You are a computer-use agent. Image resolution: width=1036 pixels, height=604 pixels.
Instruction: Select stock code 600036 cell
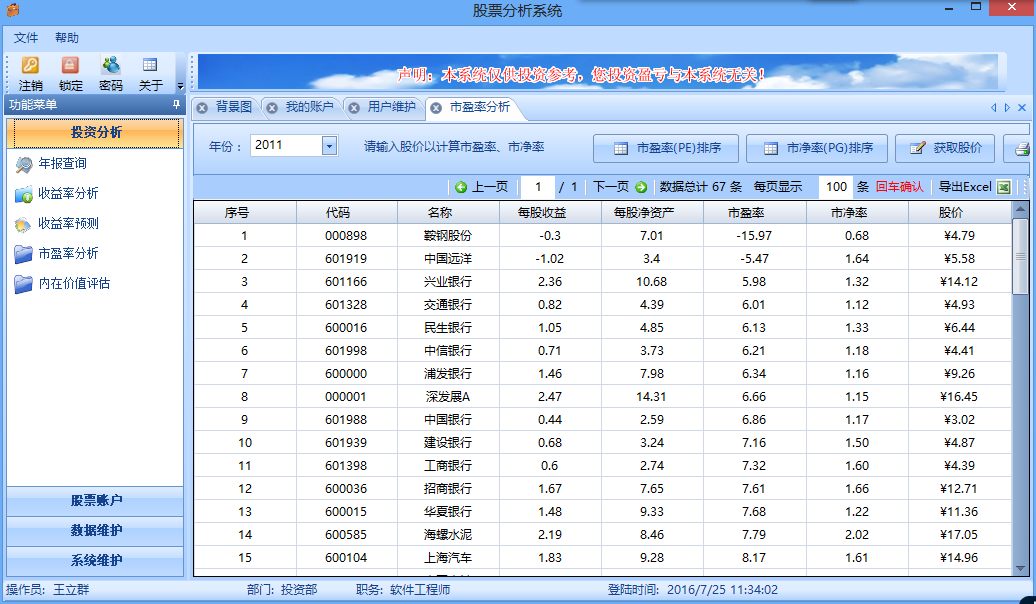point(347,489)
